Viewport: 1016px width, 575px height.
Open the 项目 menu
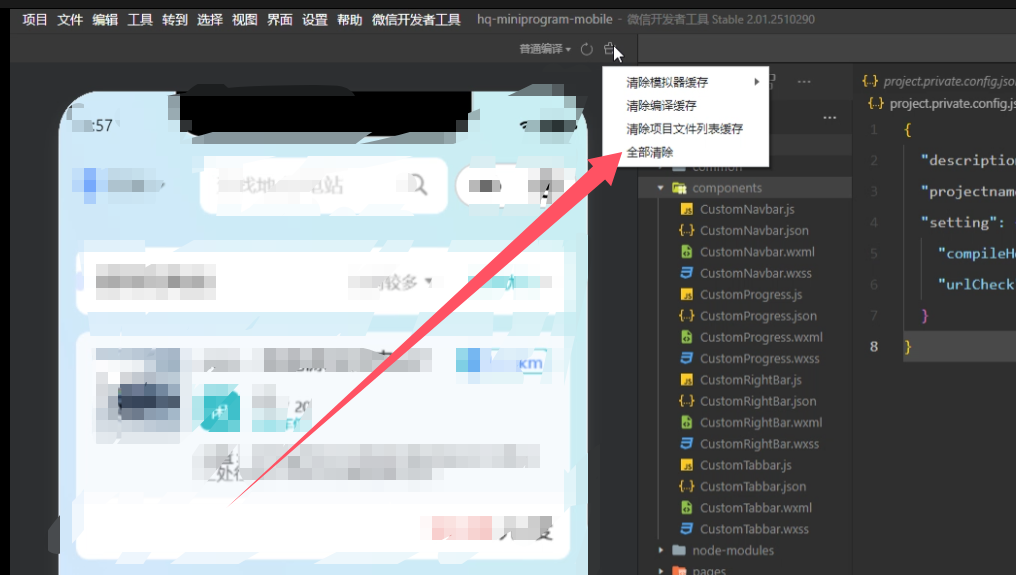pyautogui.click(x=34, y=19)
